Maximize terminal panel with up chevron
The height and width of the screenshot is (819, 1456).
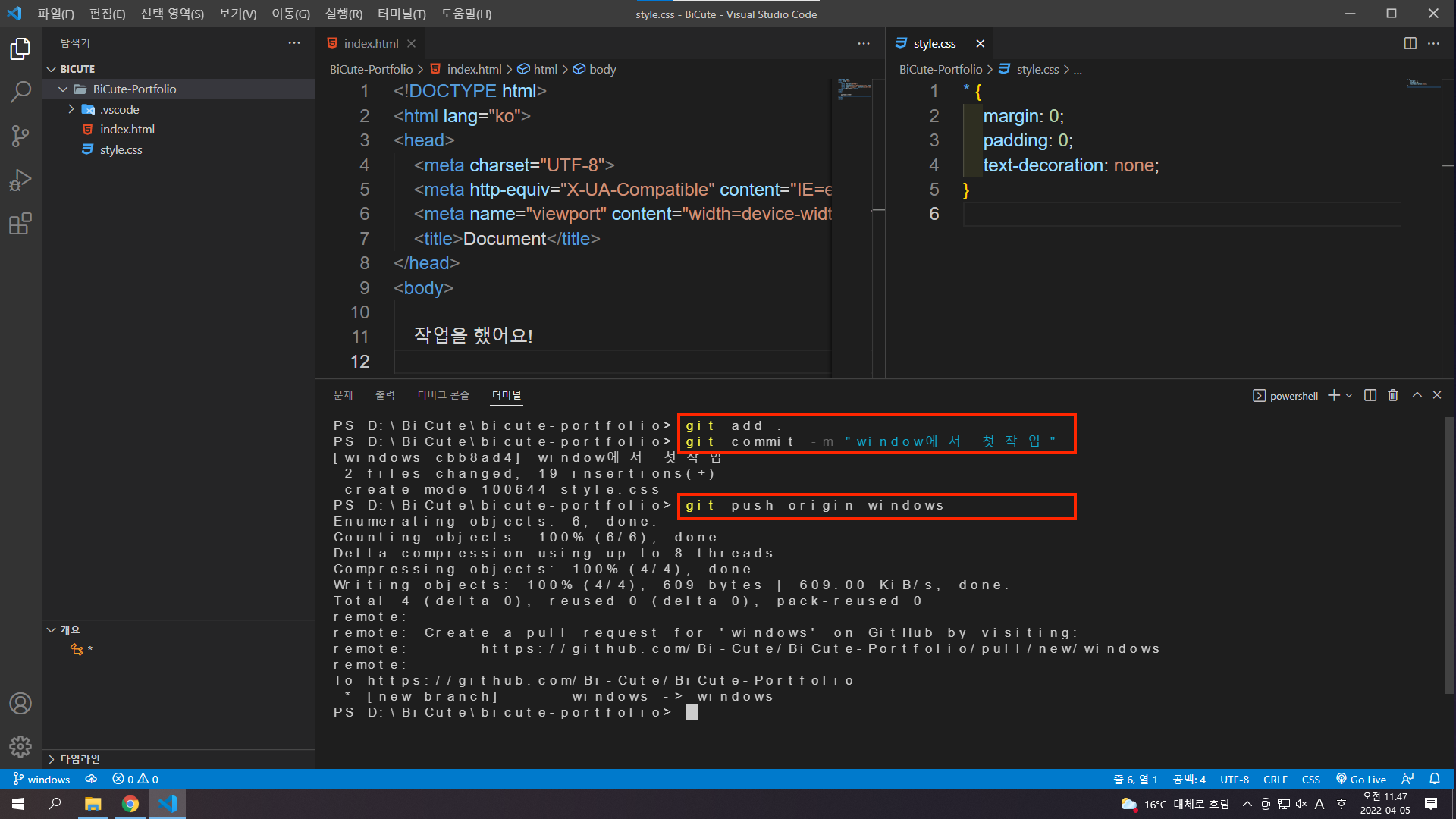pos(1417,395)
